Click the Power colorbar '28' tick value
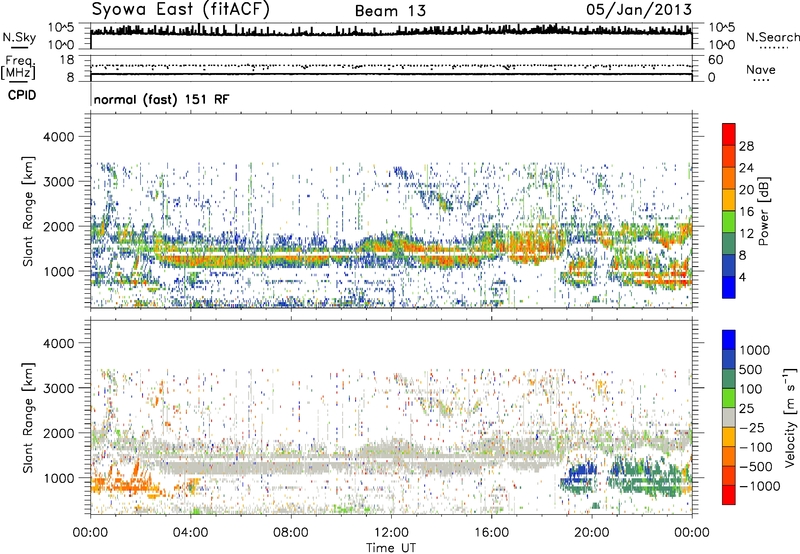This screenshot has height=554, width=800. point(746,146)
